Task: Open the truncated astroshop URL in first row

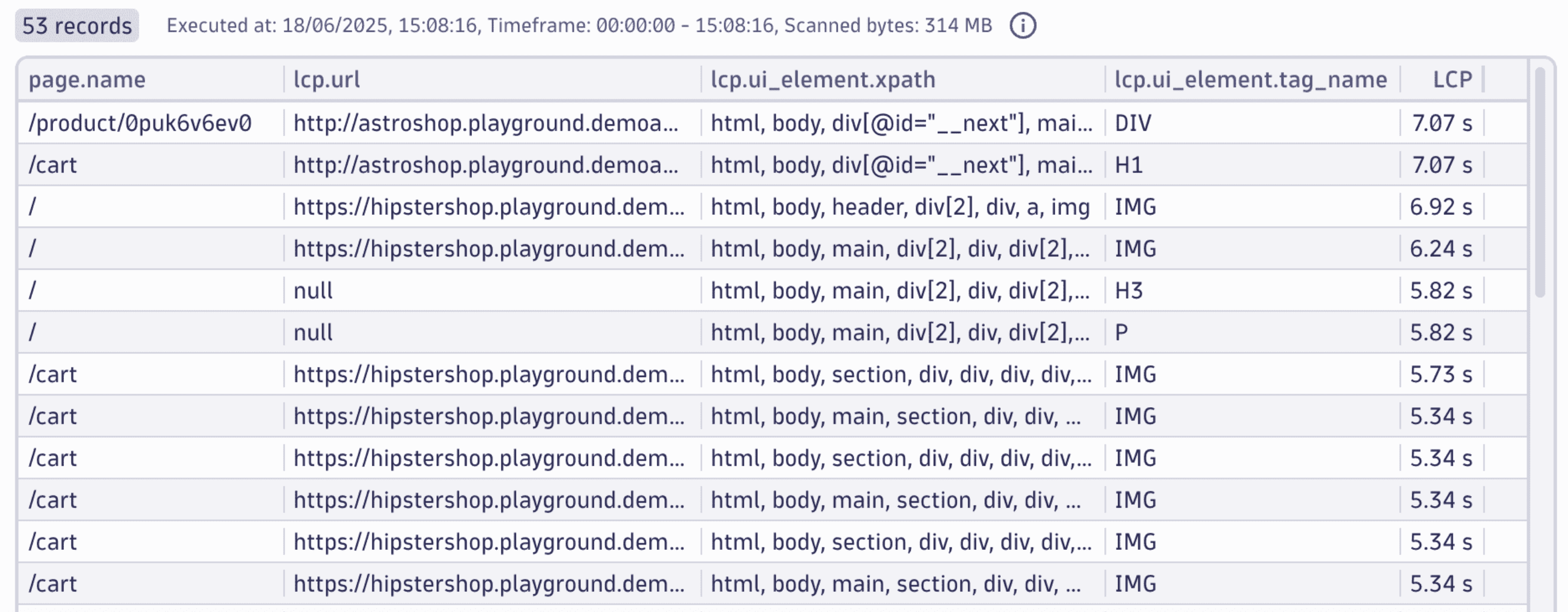Action: (488, 124)
